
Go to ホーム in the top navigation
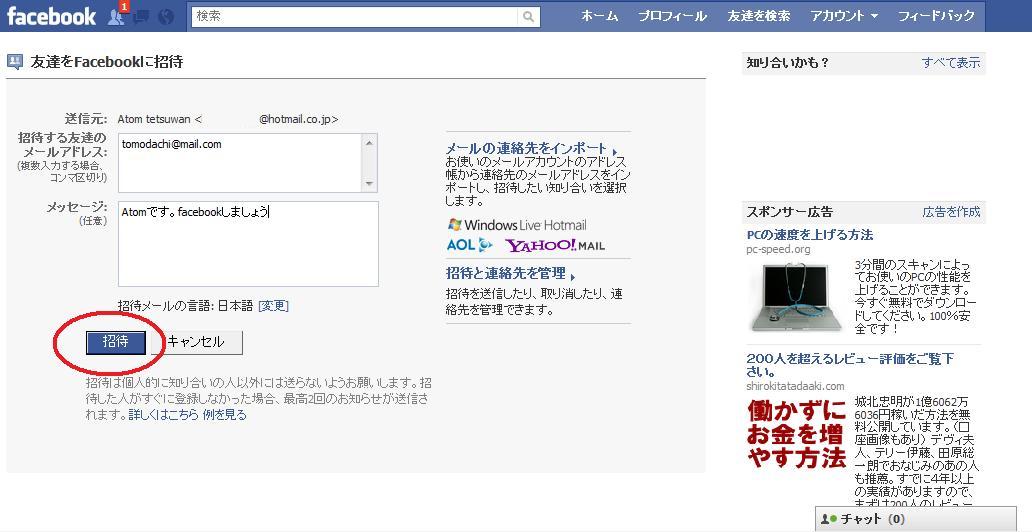(600, 16)
